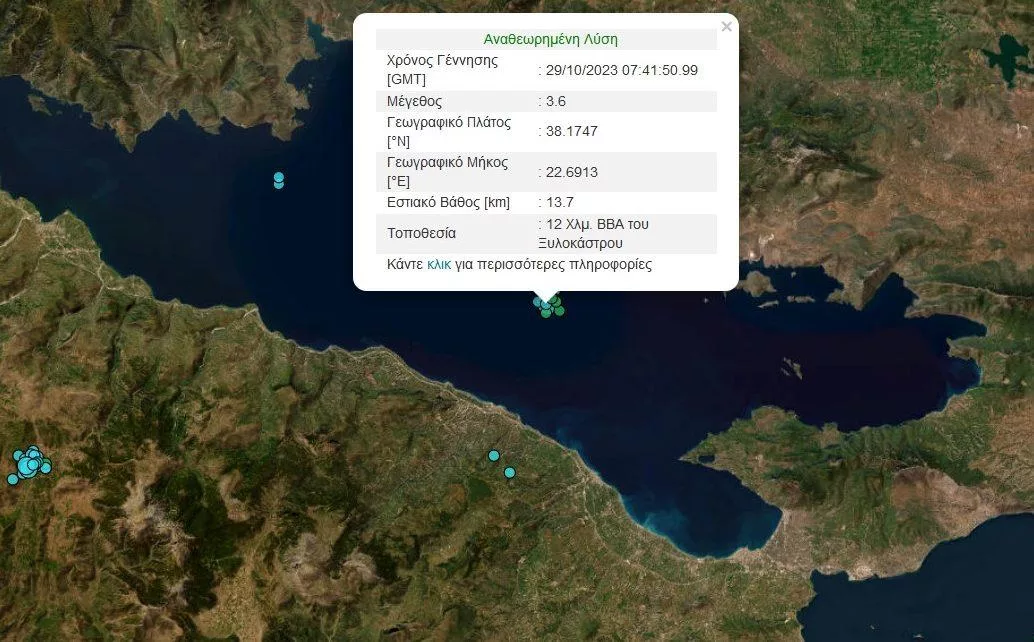Select the upper cyan marker in the northern gulf
The height and width of the screenshot is (642, 1034).
click(279, 177)
